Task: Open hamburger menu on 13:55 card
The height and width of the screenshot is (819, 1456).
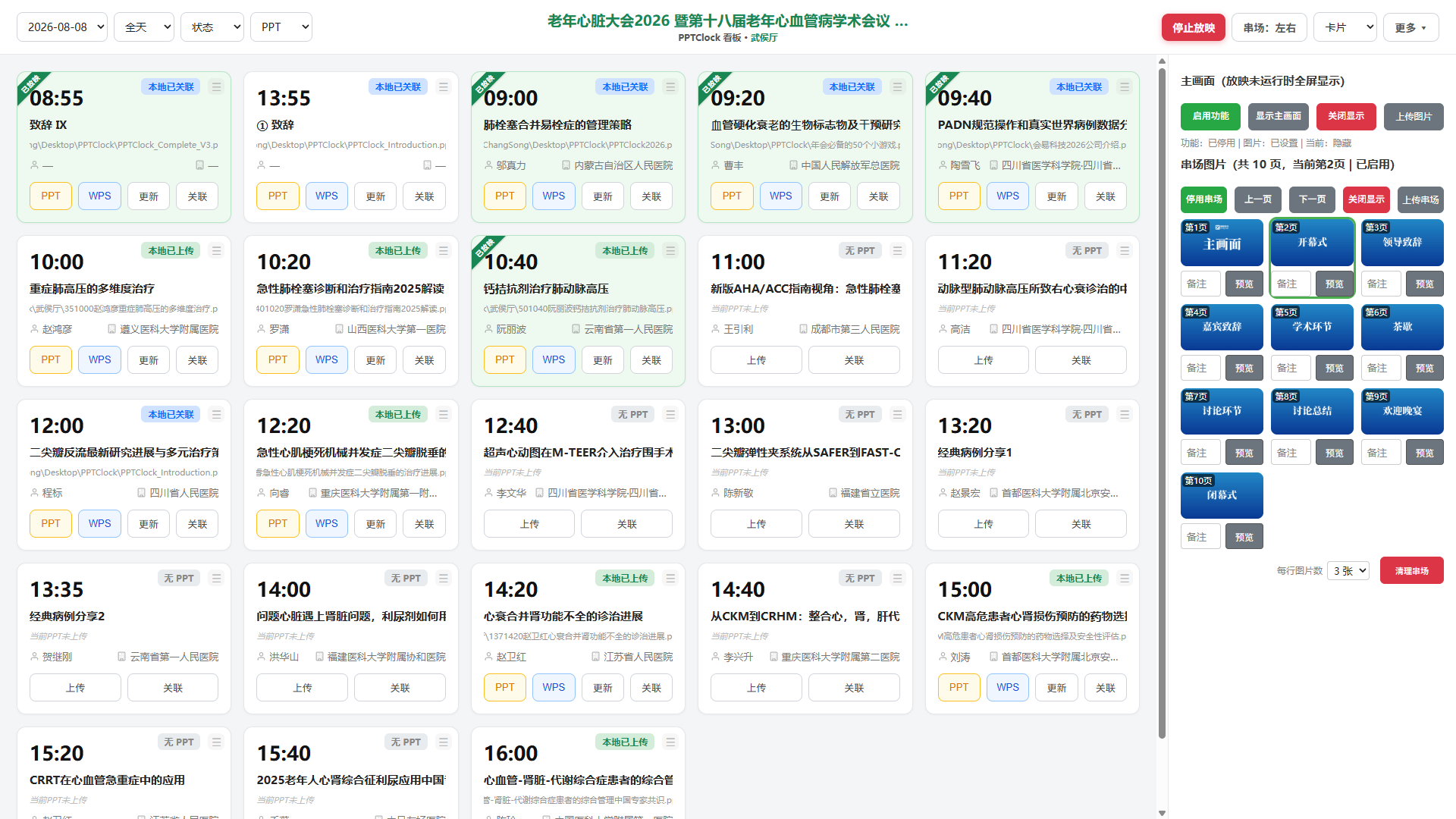Action: click(x=444, y=87)
